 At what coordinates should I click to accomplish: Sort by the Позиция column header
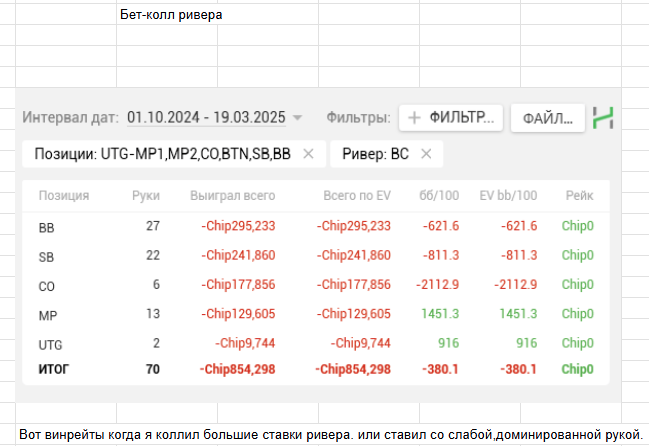click(x=64, y=195)
